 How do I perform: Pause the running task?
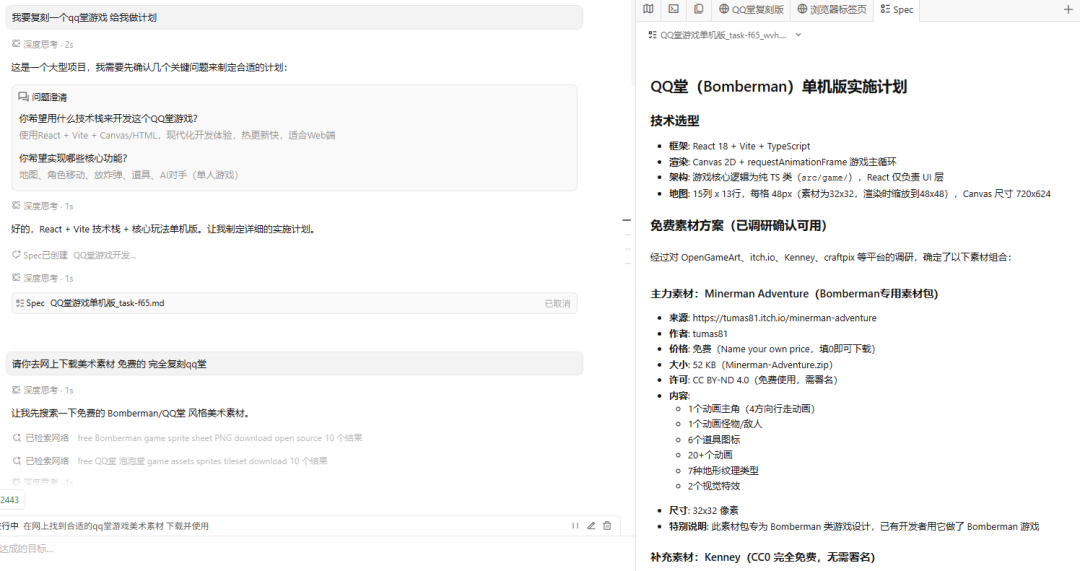tap(575, 526)
